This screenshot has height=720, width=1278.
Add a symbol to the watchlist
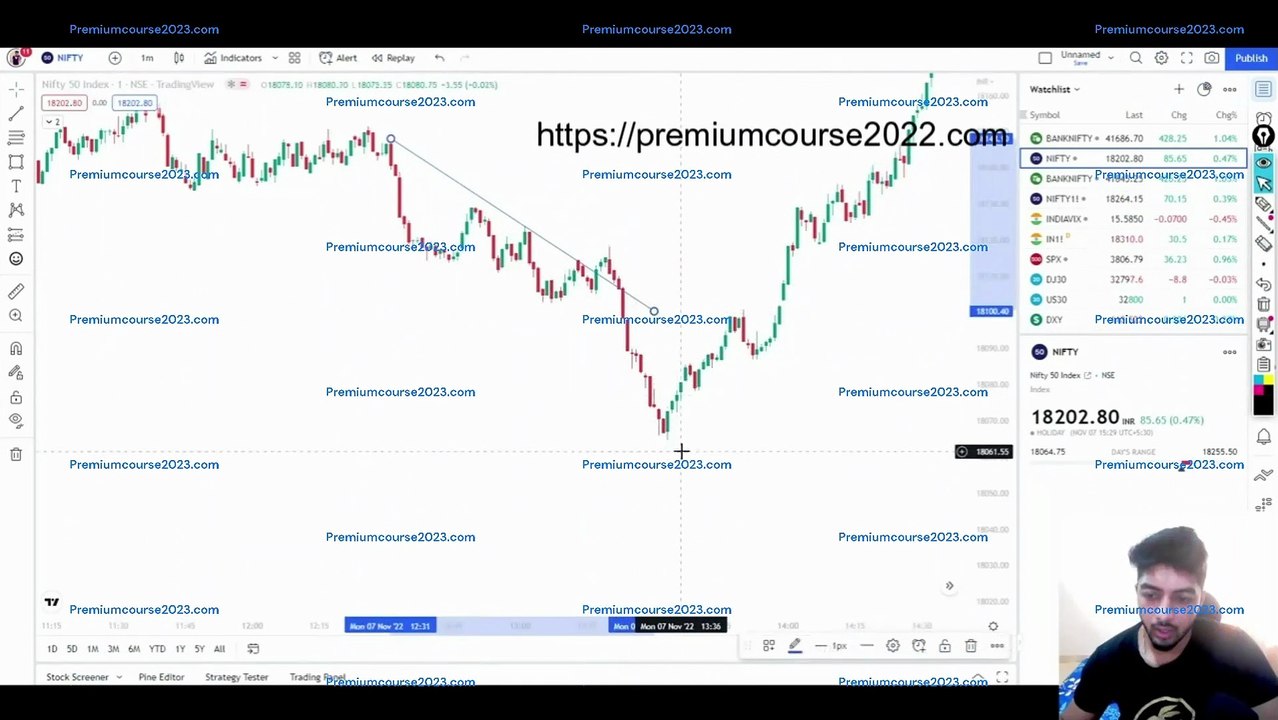(1179, 89)
